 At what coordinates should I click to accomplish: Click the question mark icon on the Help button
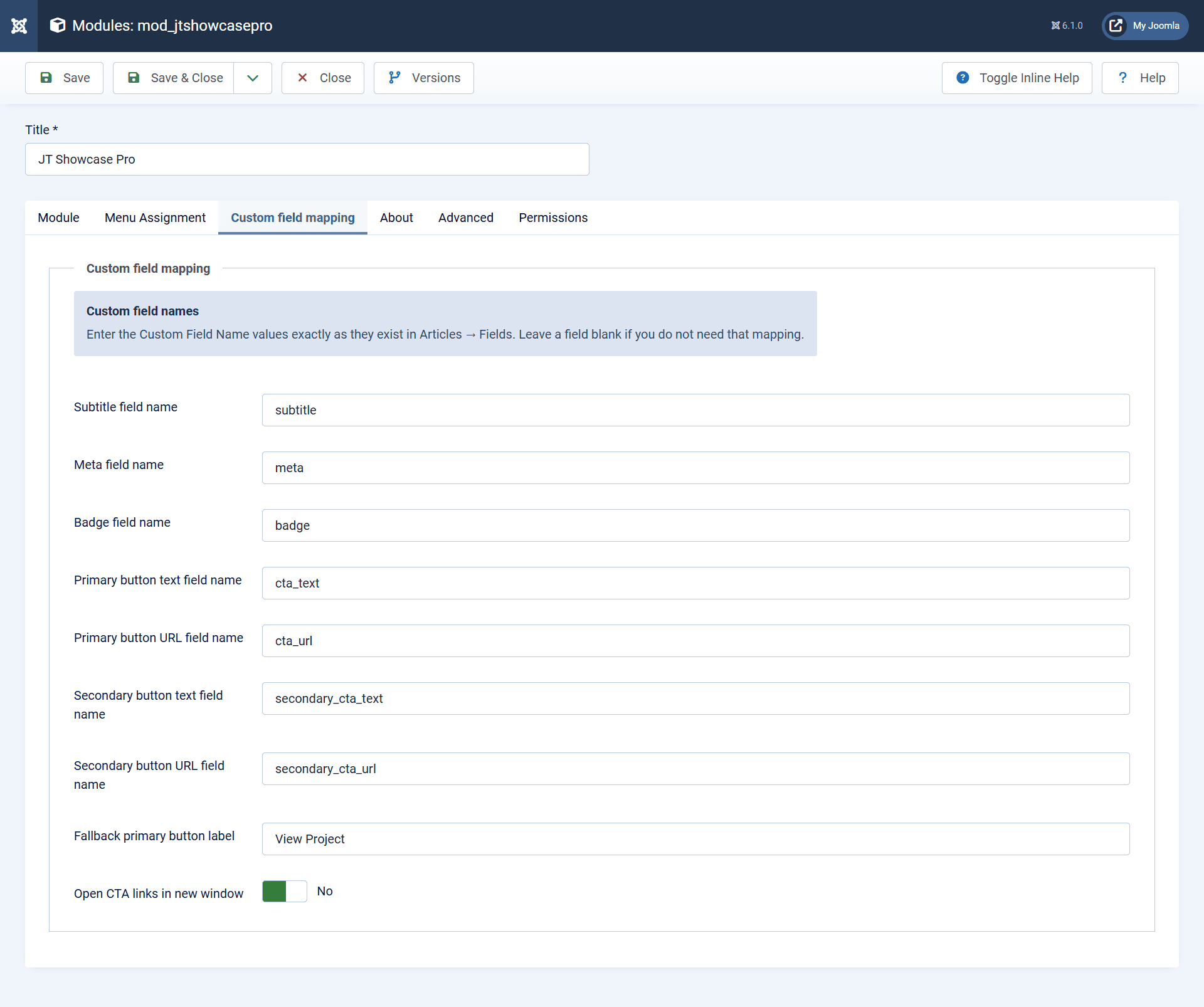[x=1123, y=78]
